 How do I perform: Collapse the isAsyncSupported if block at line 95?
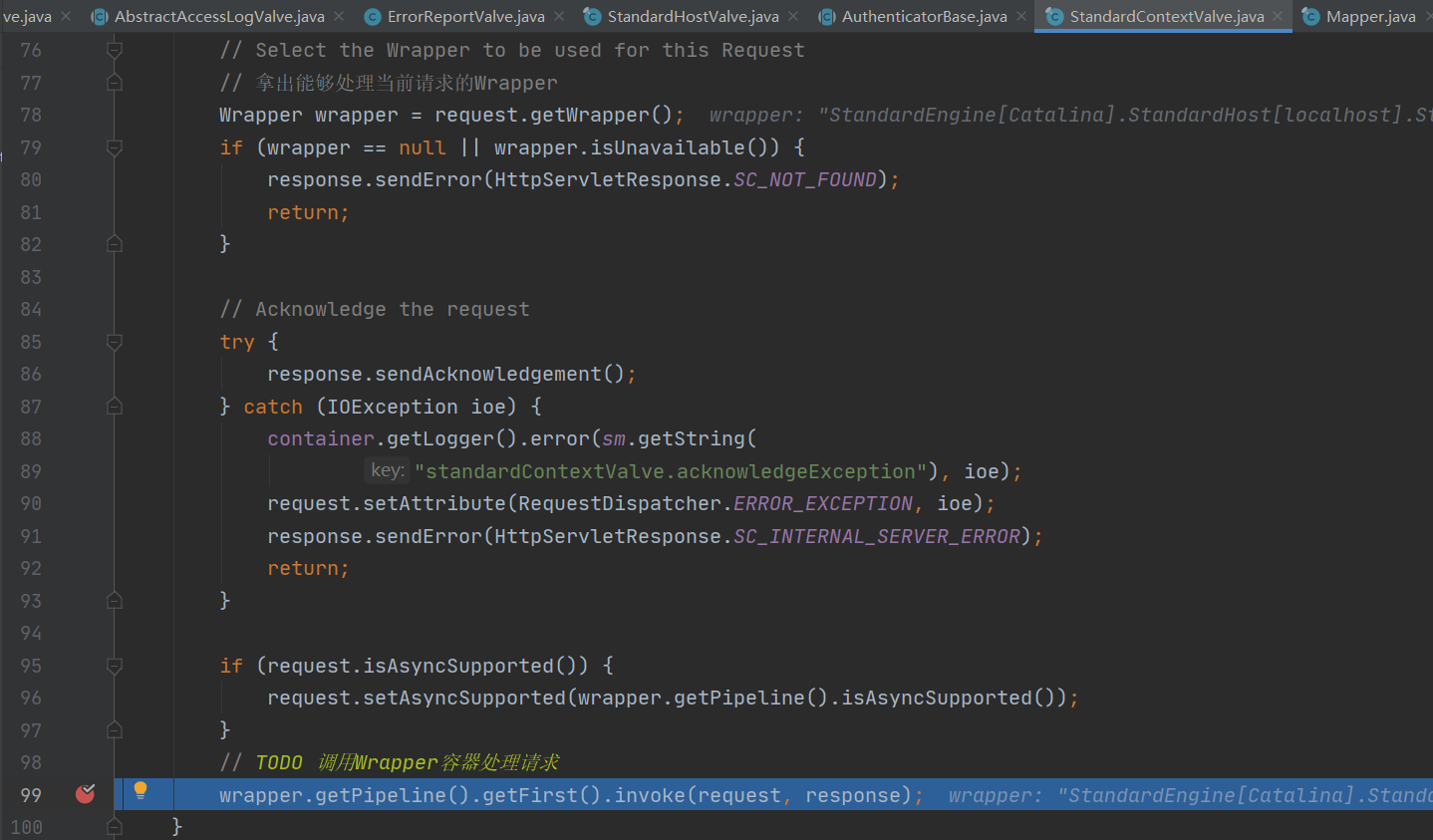click(x=115, y=666)
